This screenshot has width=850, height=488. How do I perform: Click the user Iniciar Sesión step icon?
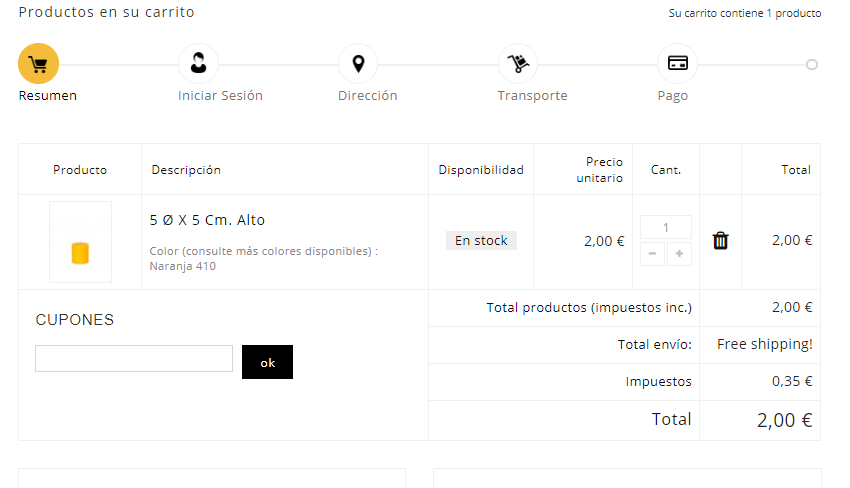click(x=198, y=64)
